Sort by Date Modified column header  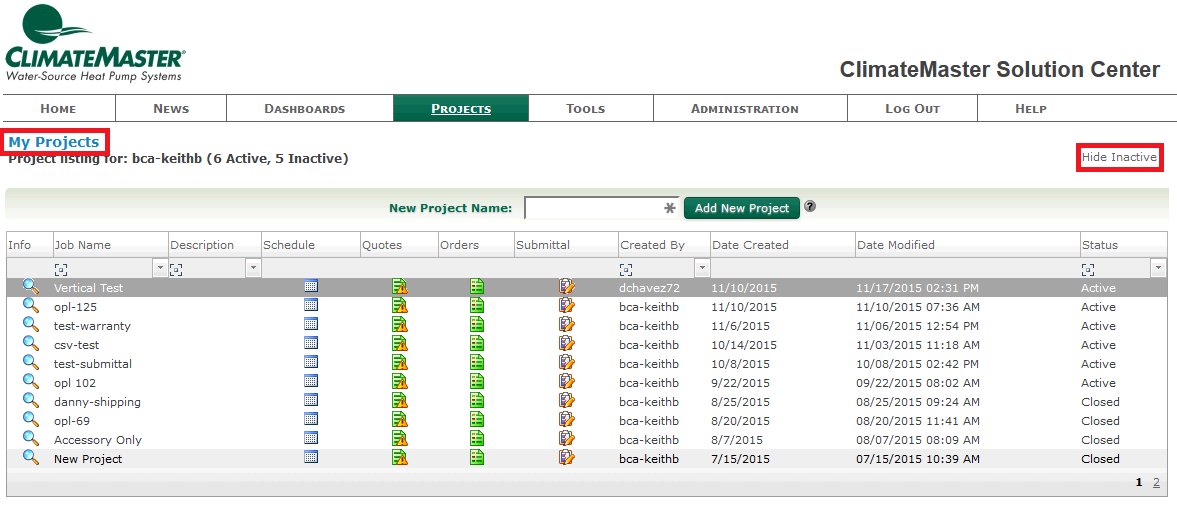coord(896,245)
